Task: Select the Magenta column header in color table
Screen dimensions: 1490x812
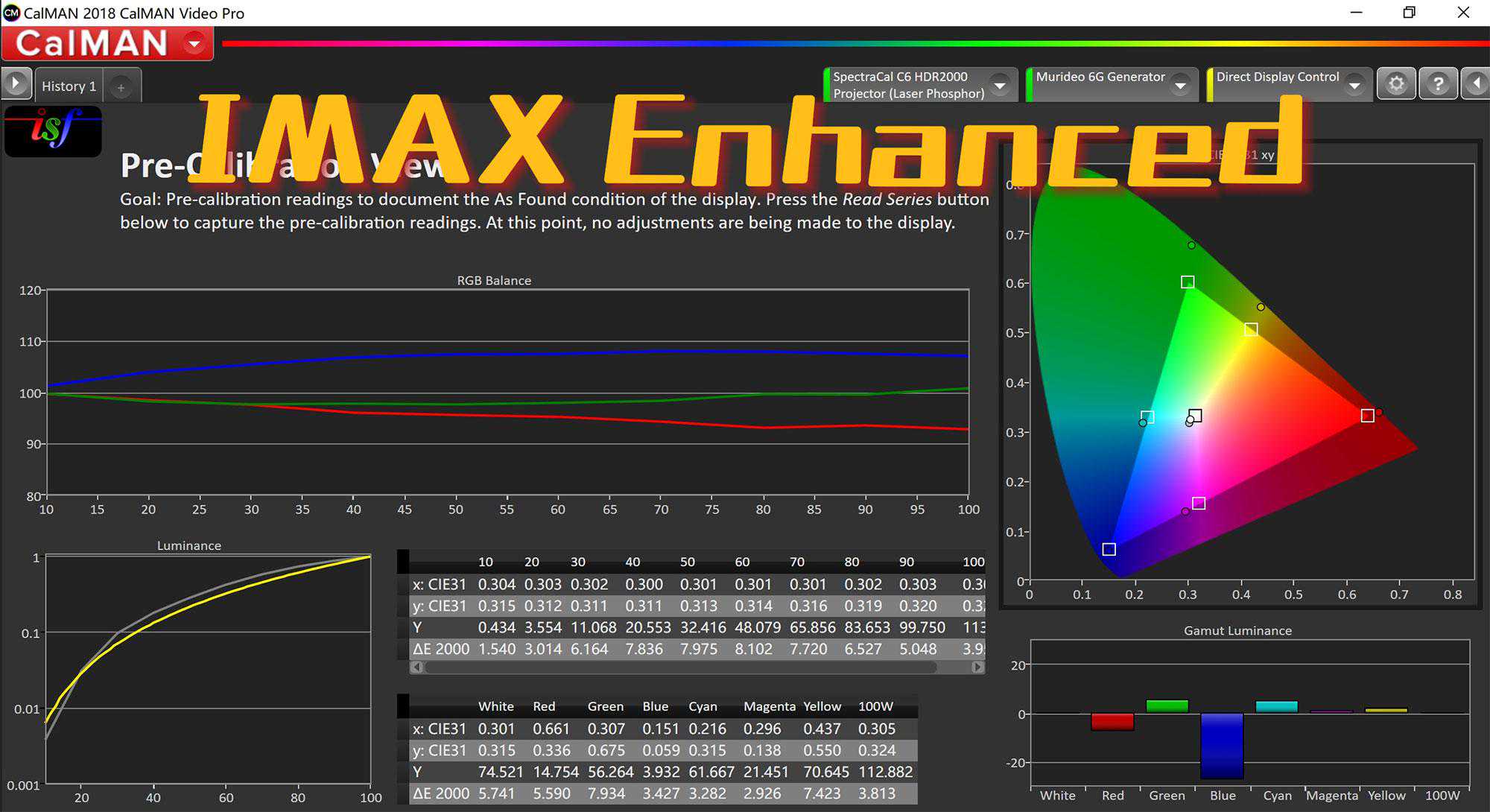Action: coord(769,706)
